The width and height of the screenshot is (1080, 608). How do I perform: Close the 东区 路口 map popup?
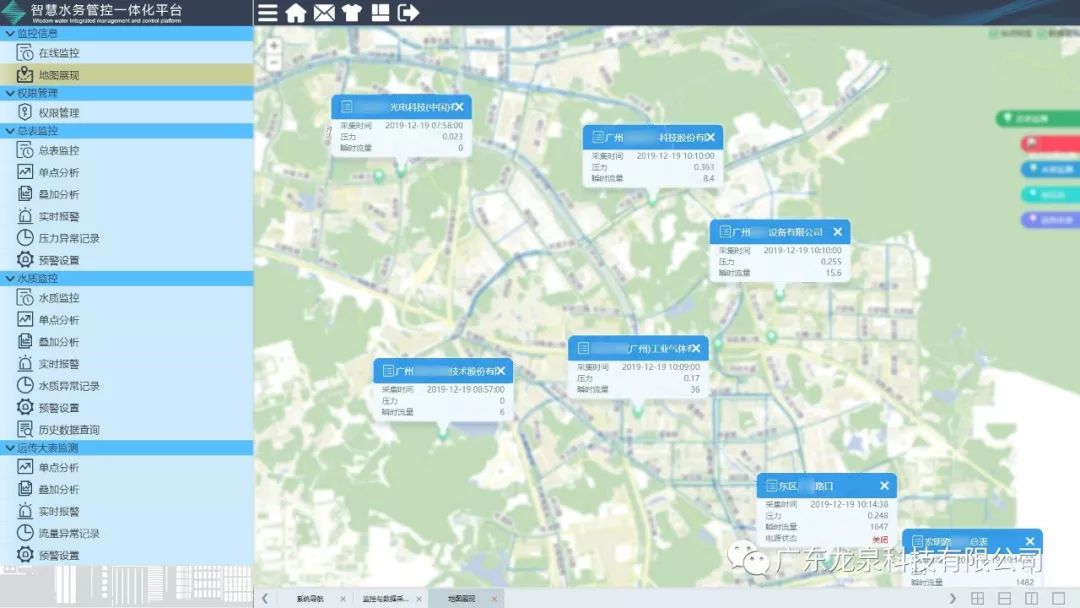pos(884,486)
